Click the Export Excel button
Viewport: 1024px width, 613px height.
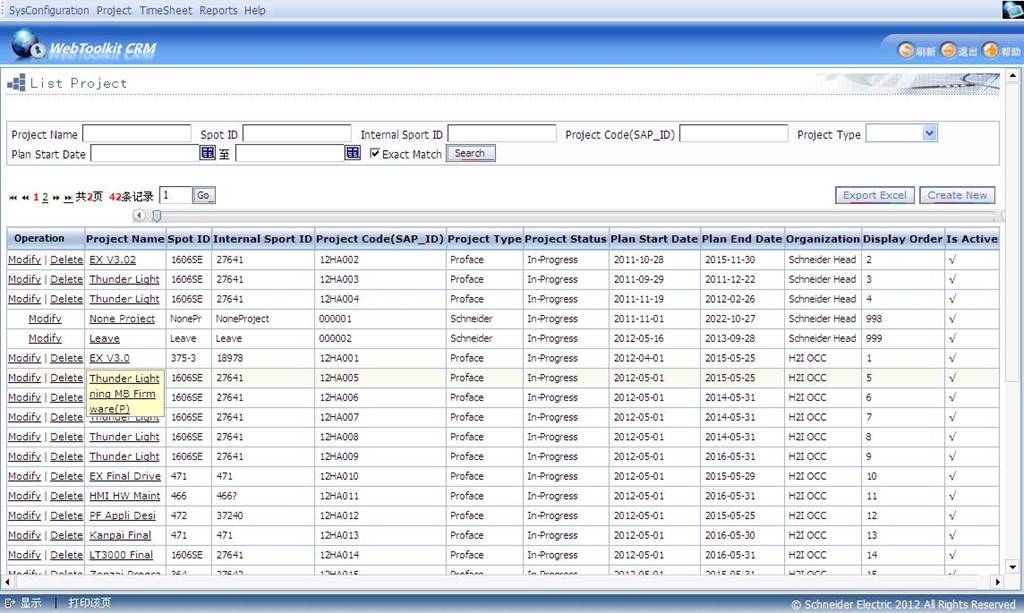click(x=874, y=195)
